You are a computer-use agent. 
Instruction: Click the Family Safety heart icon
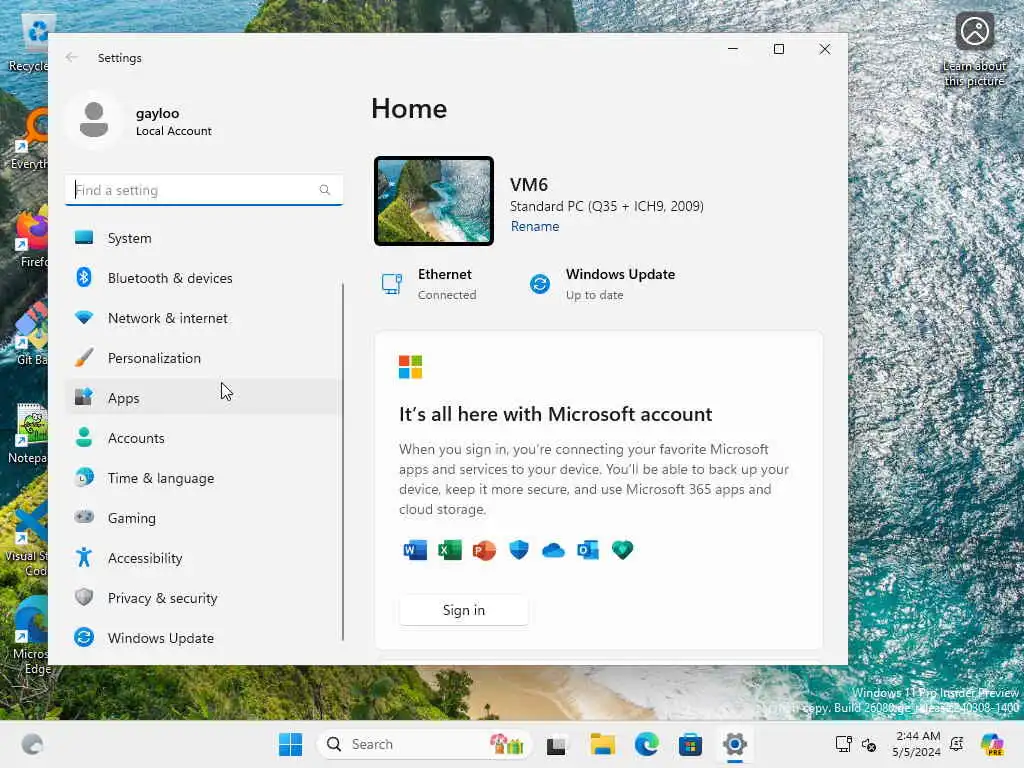622,550
